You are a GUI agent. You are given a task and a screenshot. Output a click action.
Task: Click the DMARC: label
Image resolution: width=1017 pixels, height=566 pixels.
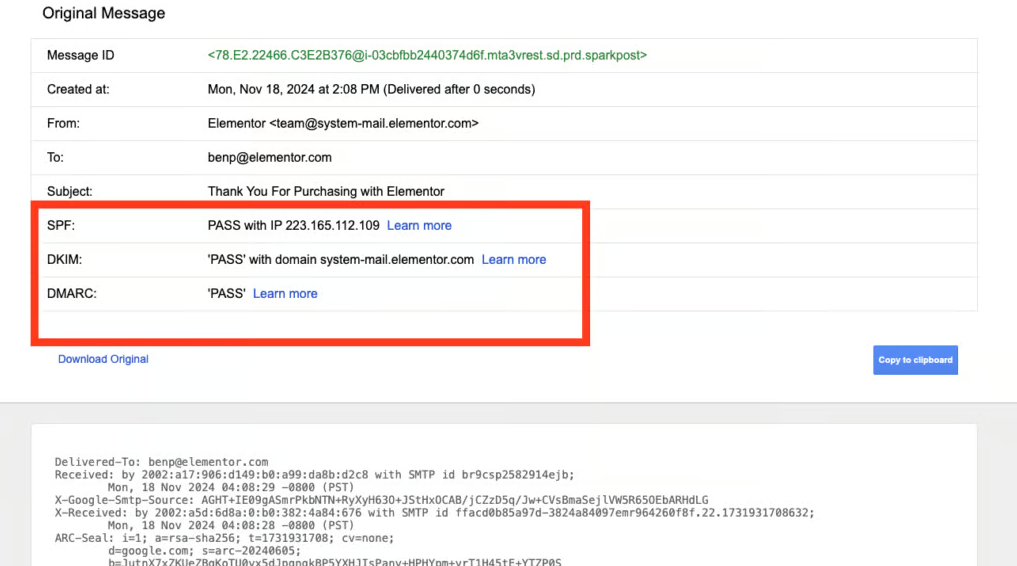(x=71, y=294)
